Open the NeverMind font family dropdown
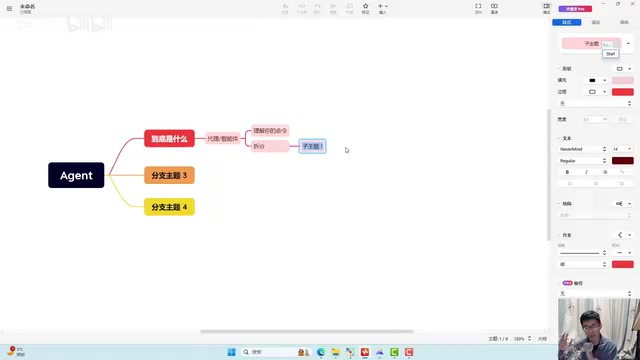This screenshot has height=360, width=640. tap(583, 149)
